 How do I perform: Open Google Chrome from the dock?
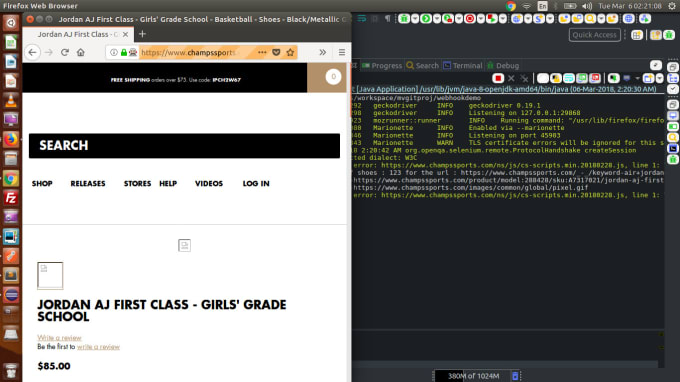[x=11, y=179]
